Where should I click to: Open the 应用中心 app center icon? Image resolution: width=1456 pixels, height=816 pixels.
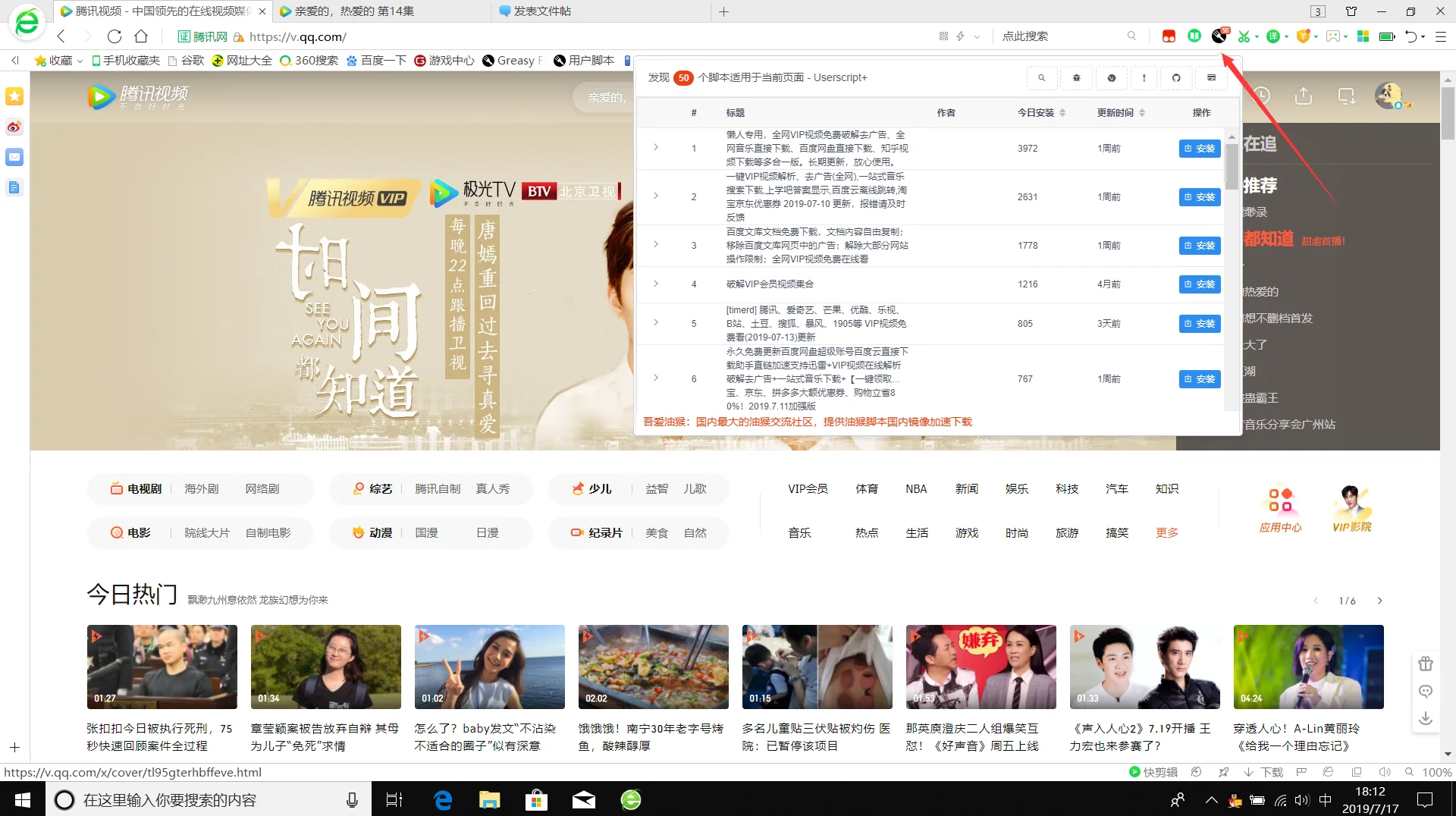click(x=1280, y=507)
